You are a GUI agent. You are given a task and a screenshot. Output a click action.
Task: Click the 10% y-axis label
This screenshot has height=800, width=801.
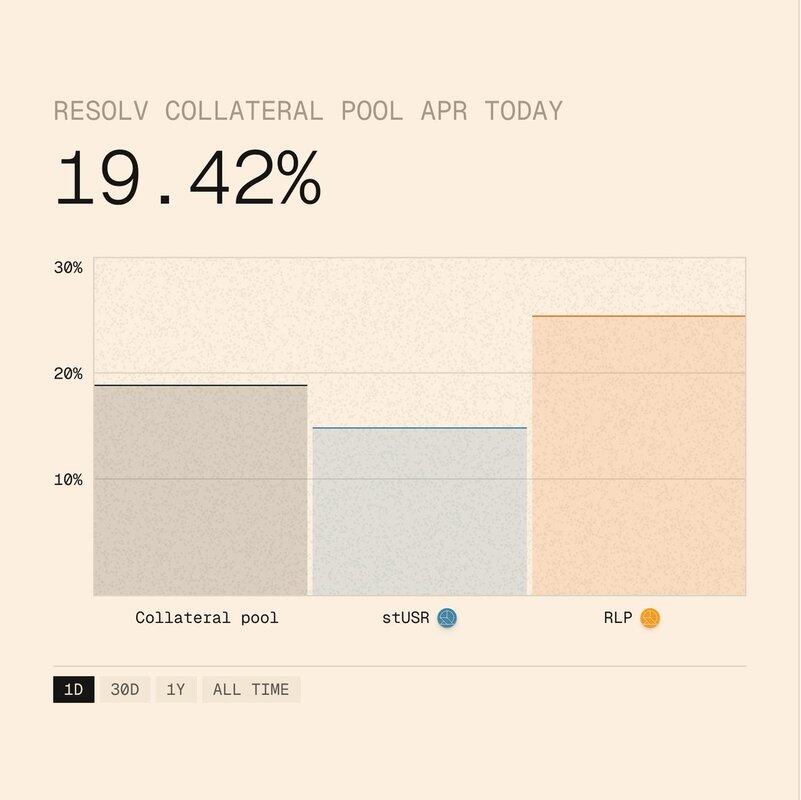point(68,479)
